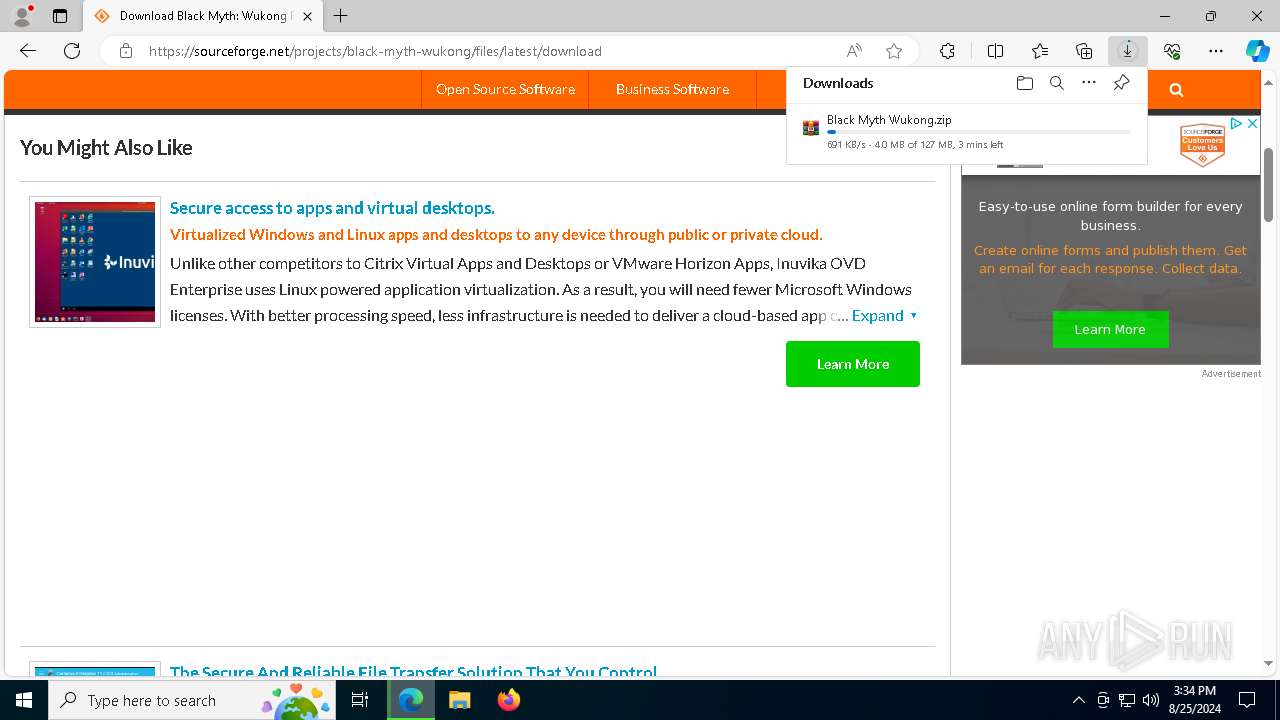
Task: Open volume control in system tray
Action: click(x=1151, y=700)
